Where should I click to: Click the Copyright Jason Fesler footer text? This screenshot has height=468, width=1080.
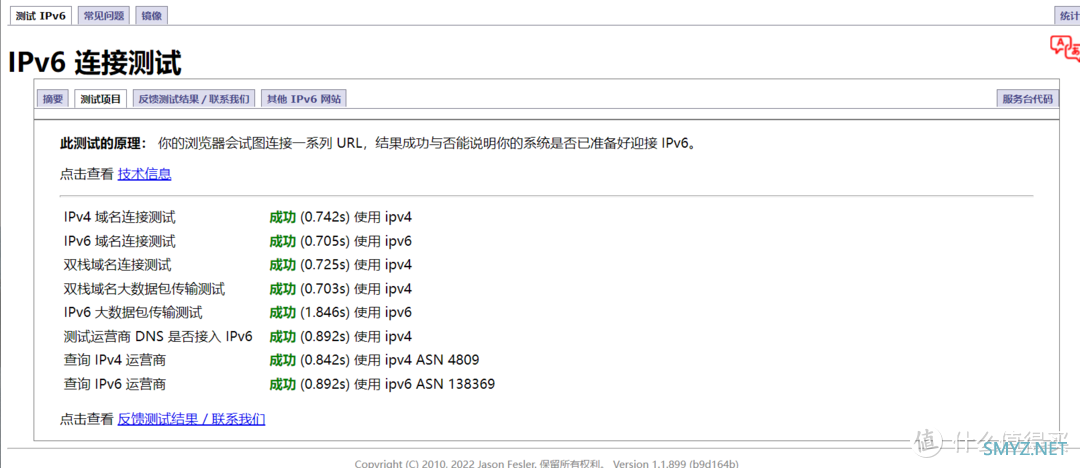548,464
